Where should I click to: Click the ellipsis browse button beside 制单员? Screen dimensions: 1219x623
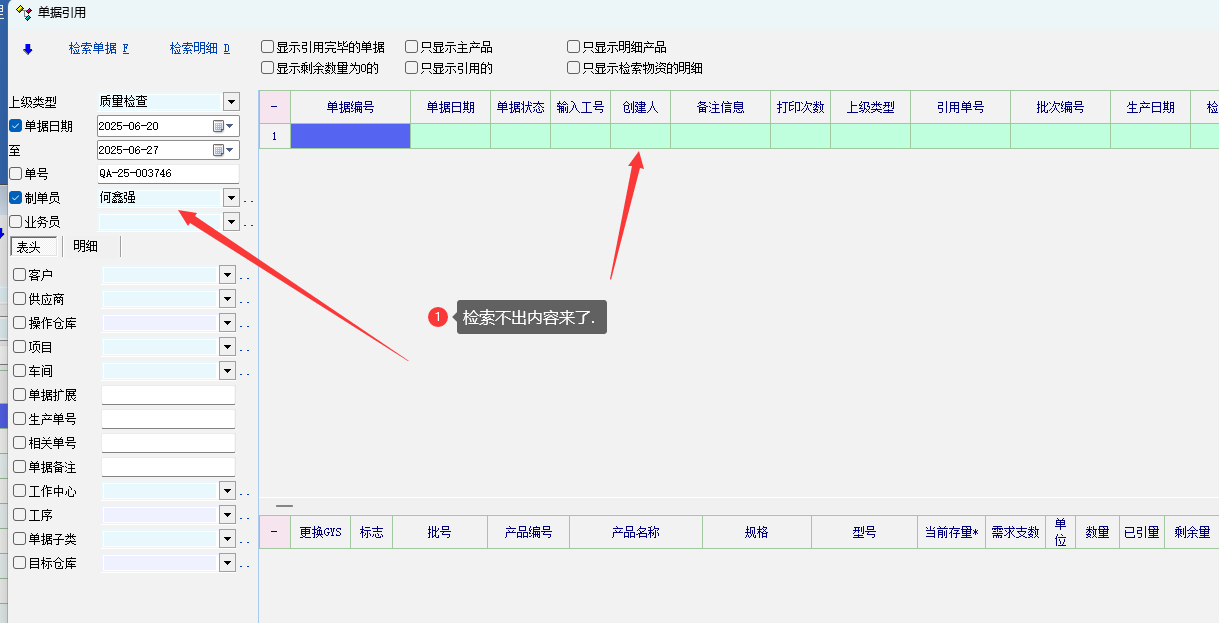(248, 199)
